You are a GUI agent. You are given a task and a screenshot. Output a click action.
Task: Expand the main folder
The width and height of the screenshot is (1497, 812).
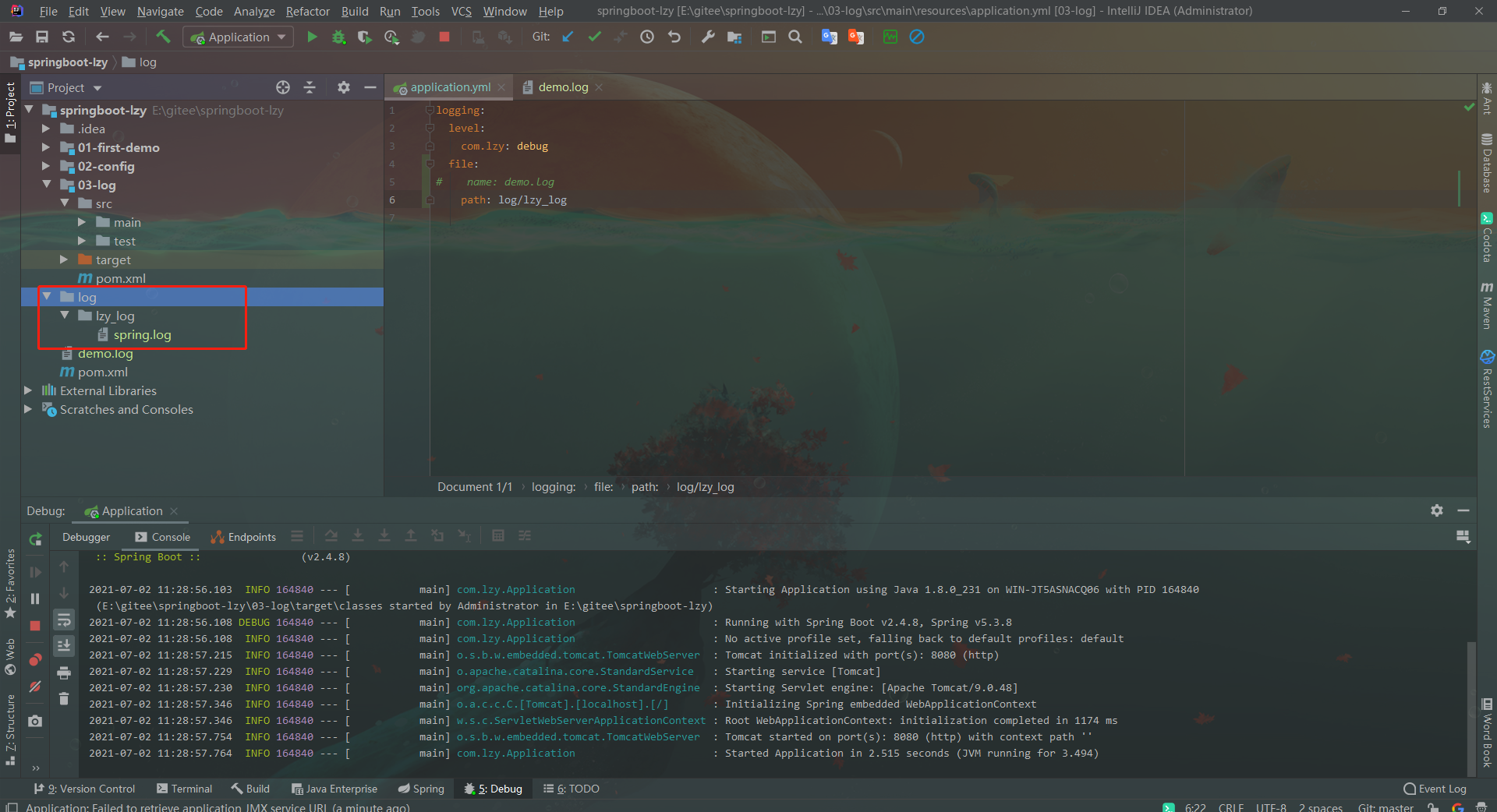[82, 222]
